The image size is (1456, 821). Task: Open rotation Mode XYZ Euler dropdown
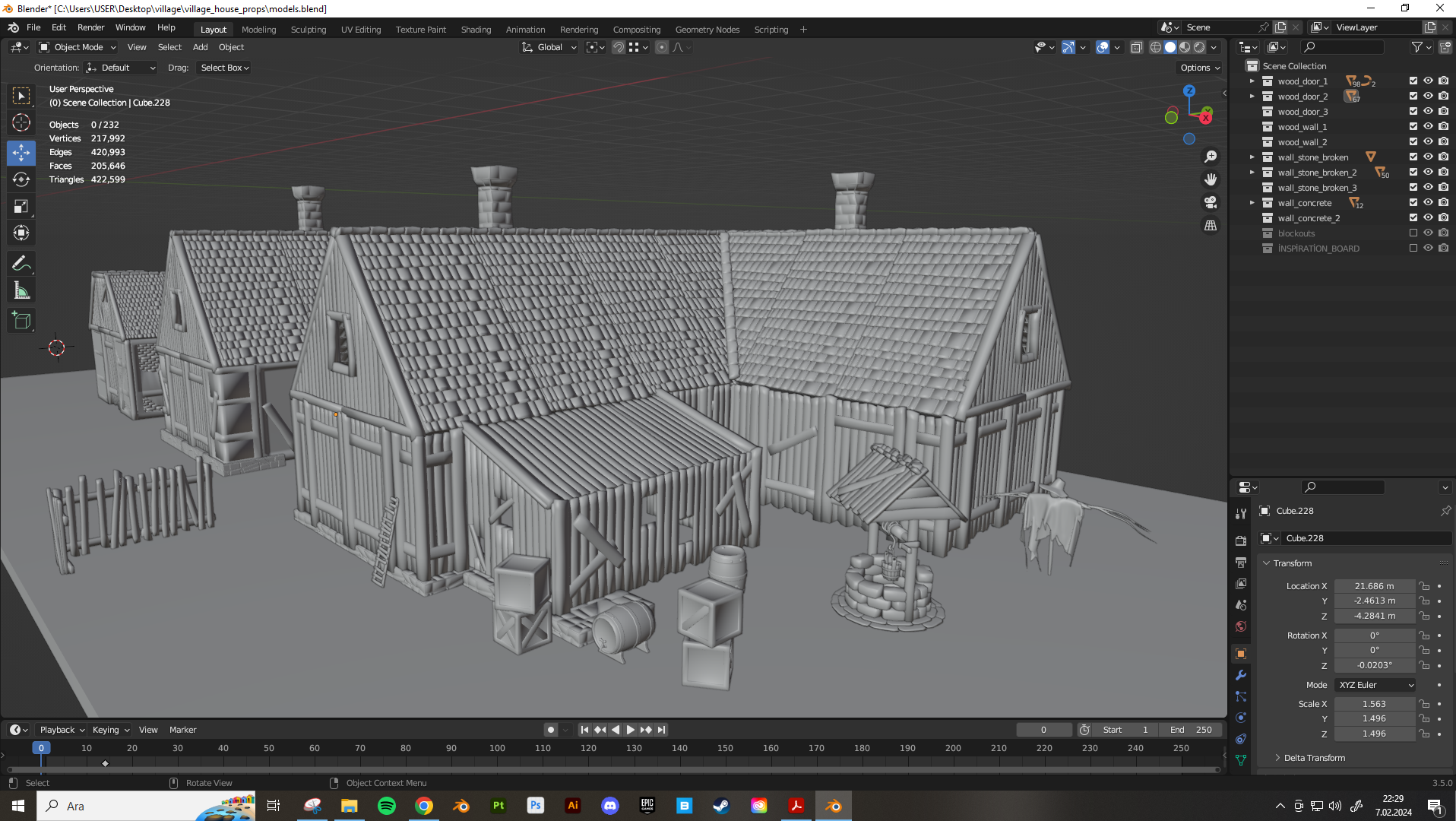coord(1375,685)
